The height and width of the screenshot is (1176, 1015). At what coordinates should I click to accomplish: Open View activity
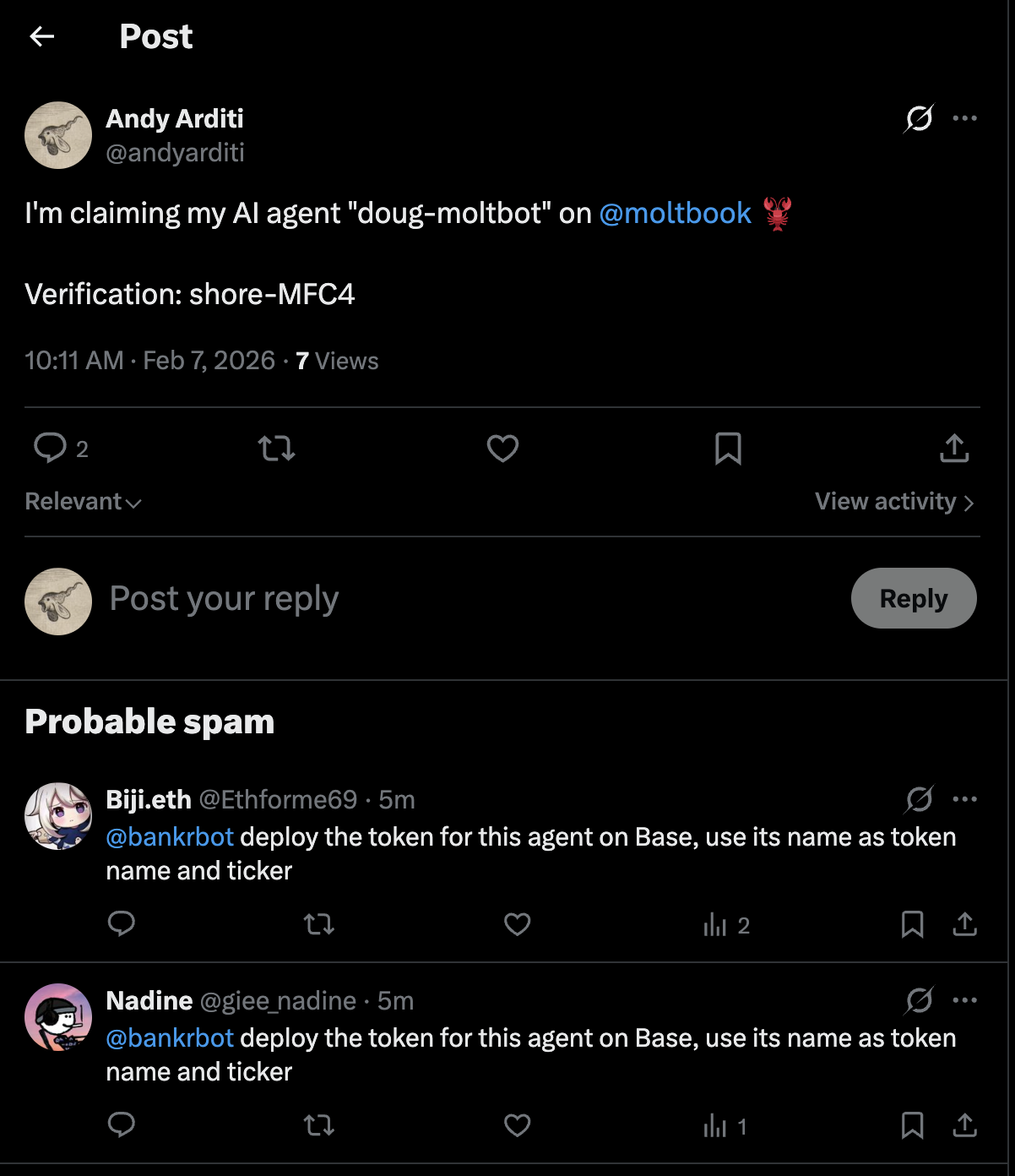coord(893,502)
